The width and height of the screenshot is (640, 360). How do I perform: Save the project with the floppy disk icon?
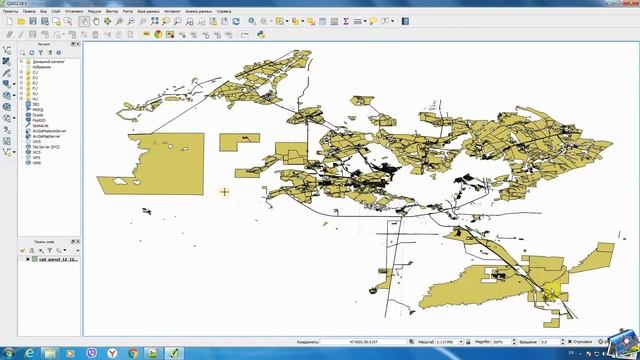pyautogui.click(x=33, y=21)
